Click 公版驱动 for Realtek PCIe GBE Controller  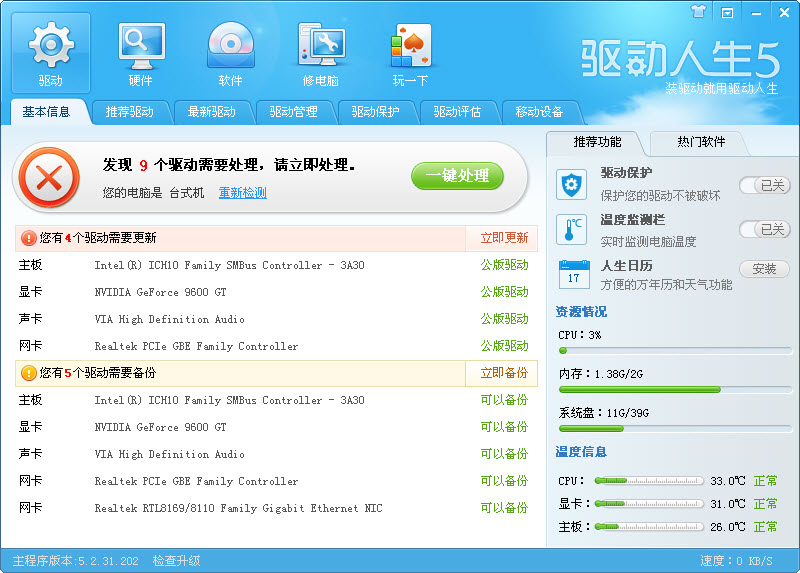504,346
